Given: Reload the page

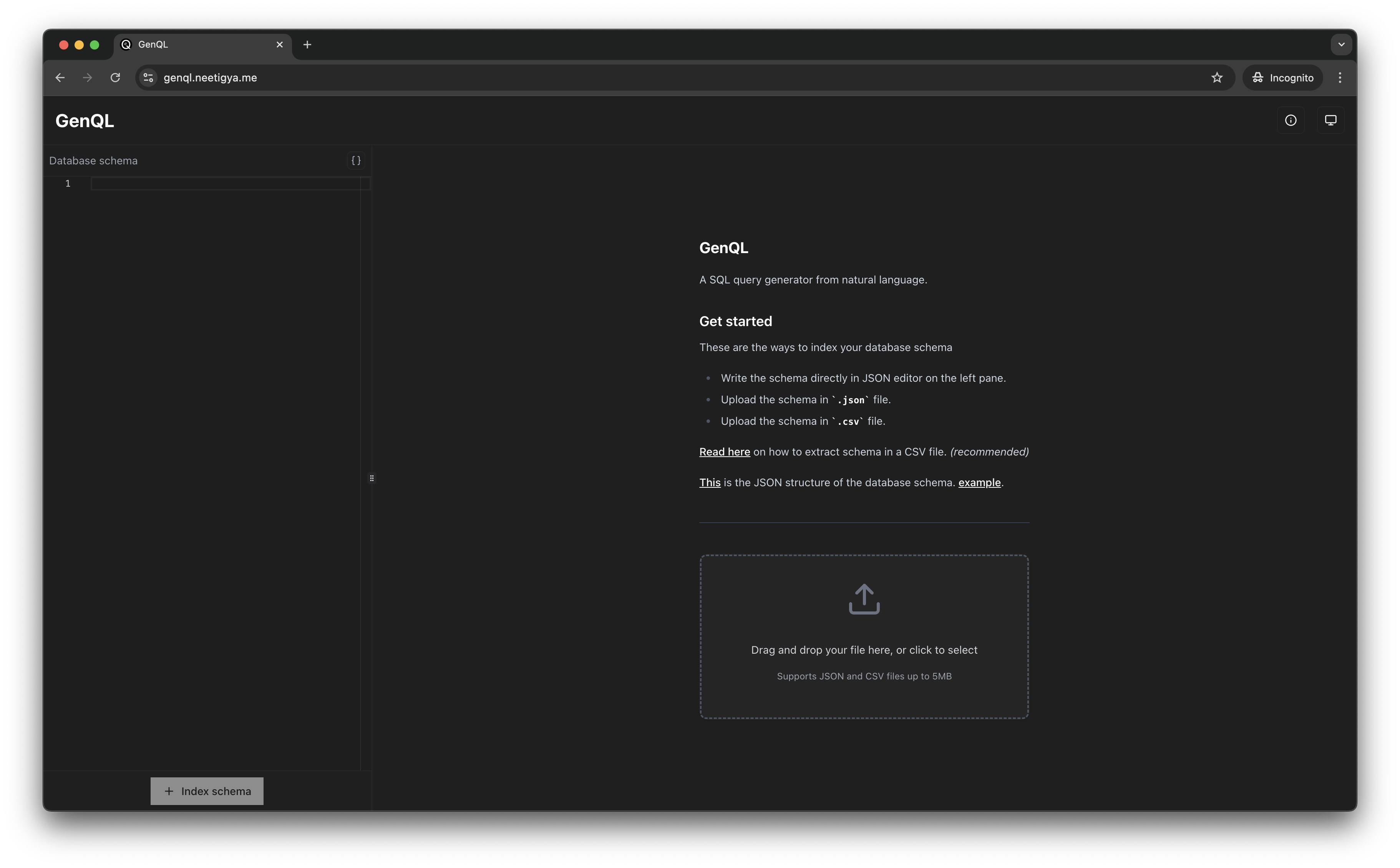Looking at the screenshot, I should (x=115, y=78).
